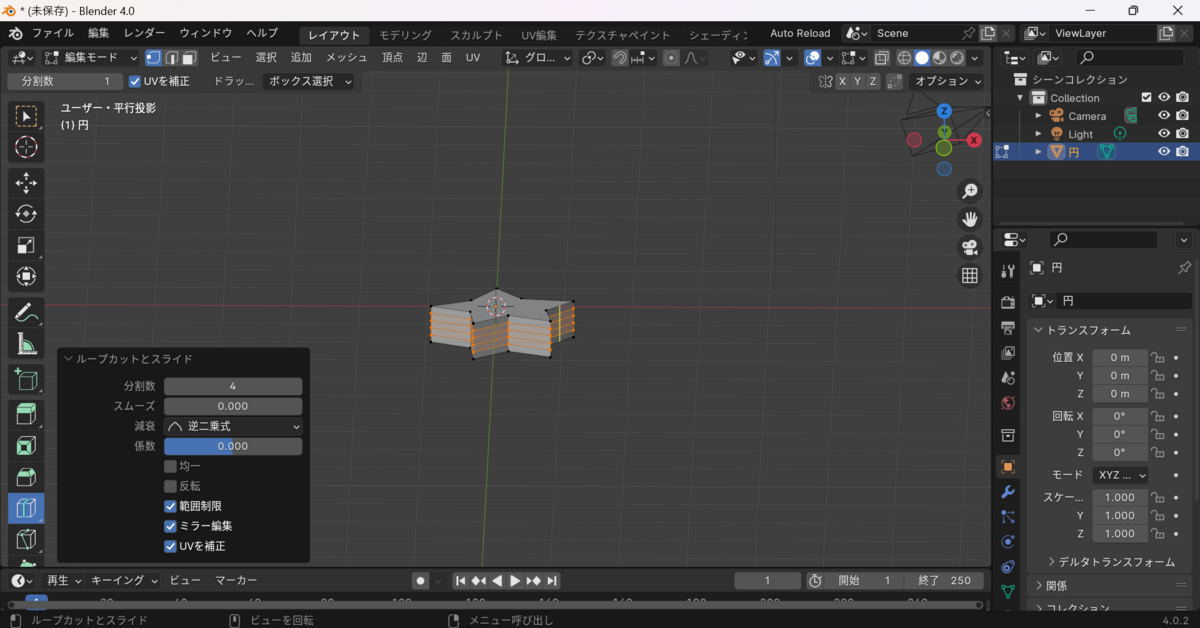Open the Tool properties tab

point(1008,272)
